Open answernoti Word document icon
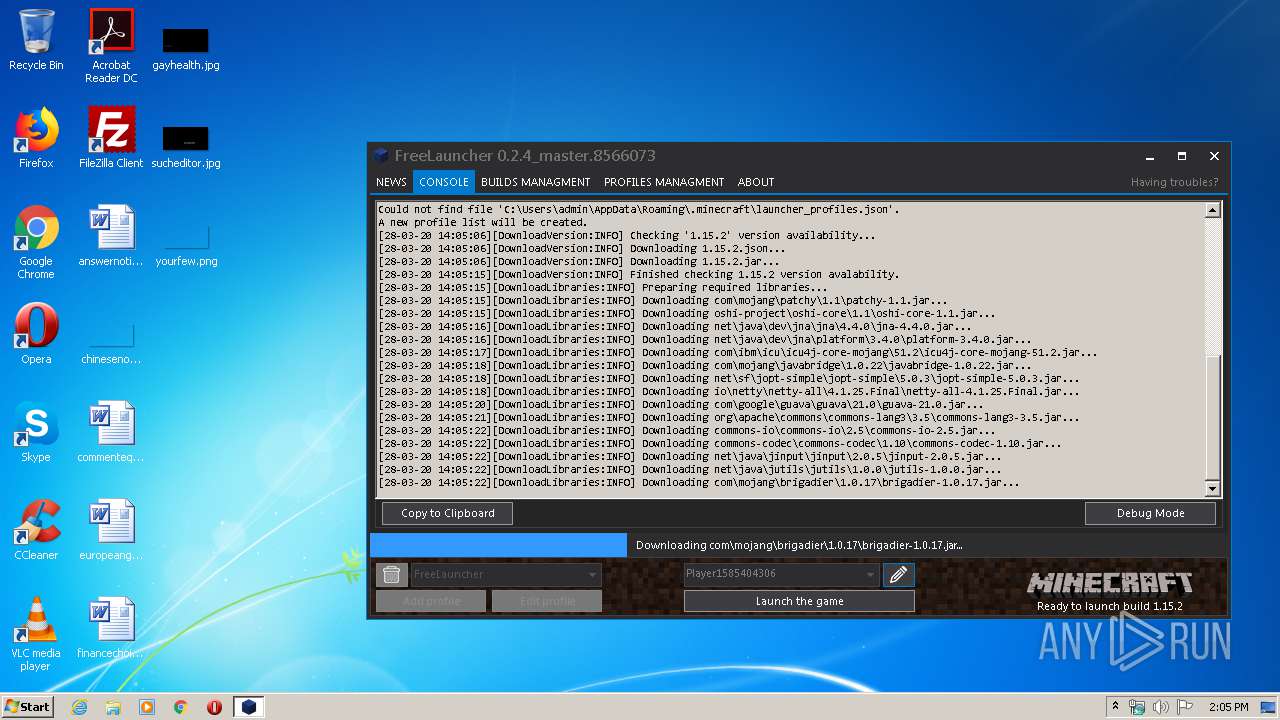 tap(111, 236)
